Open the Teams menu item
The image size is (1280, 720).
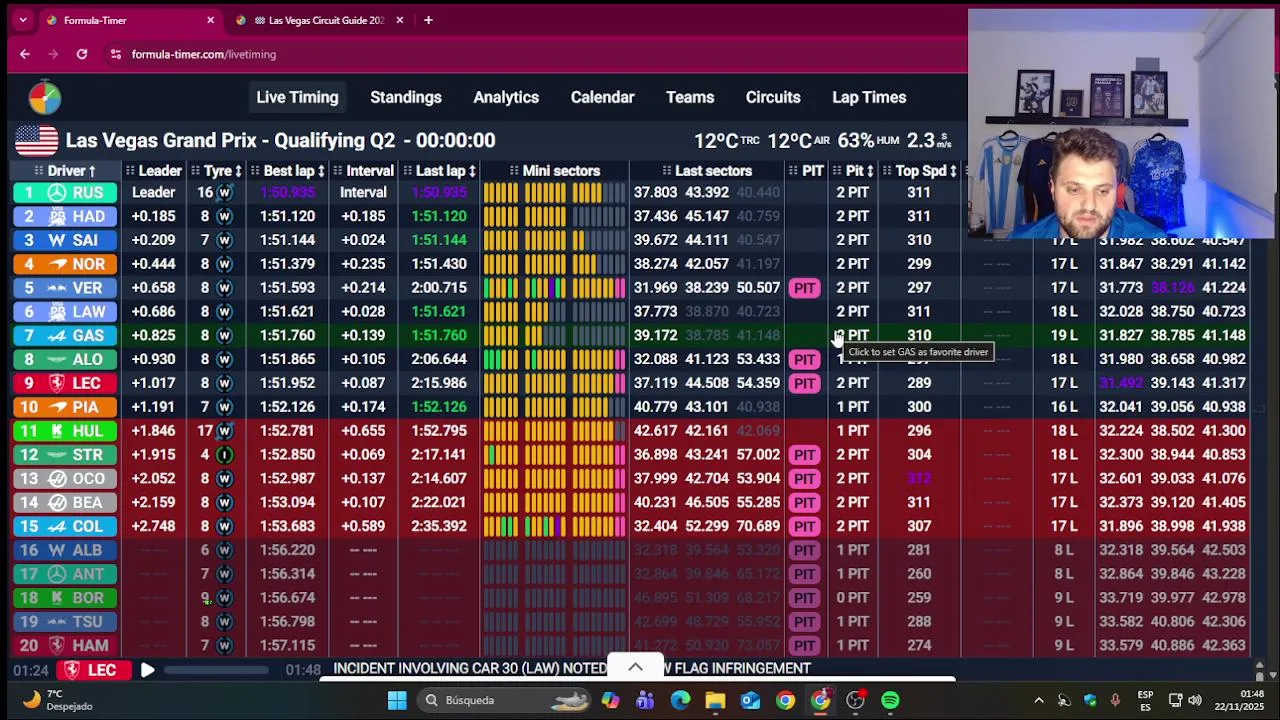pos(690,97)
